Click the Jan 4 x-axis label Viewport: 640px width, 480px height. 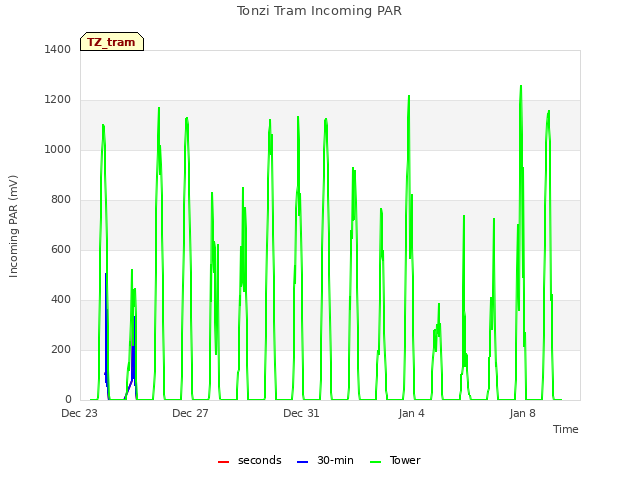tap(411, 413)
